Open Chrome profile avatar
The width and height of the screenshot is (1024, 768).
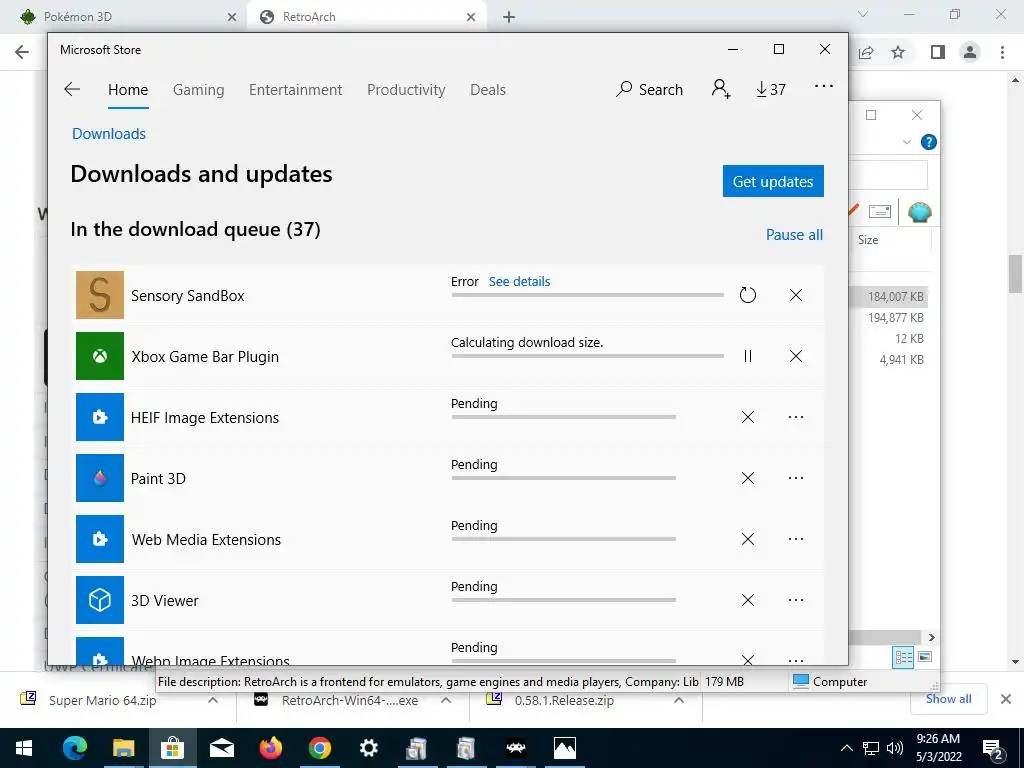click(x=970, y=52)
